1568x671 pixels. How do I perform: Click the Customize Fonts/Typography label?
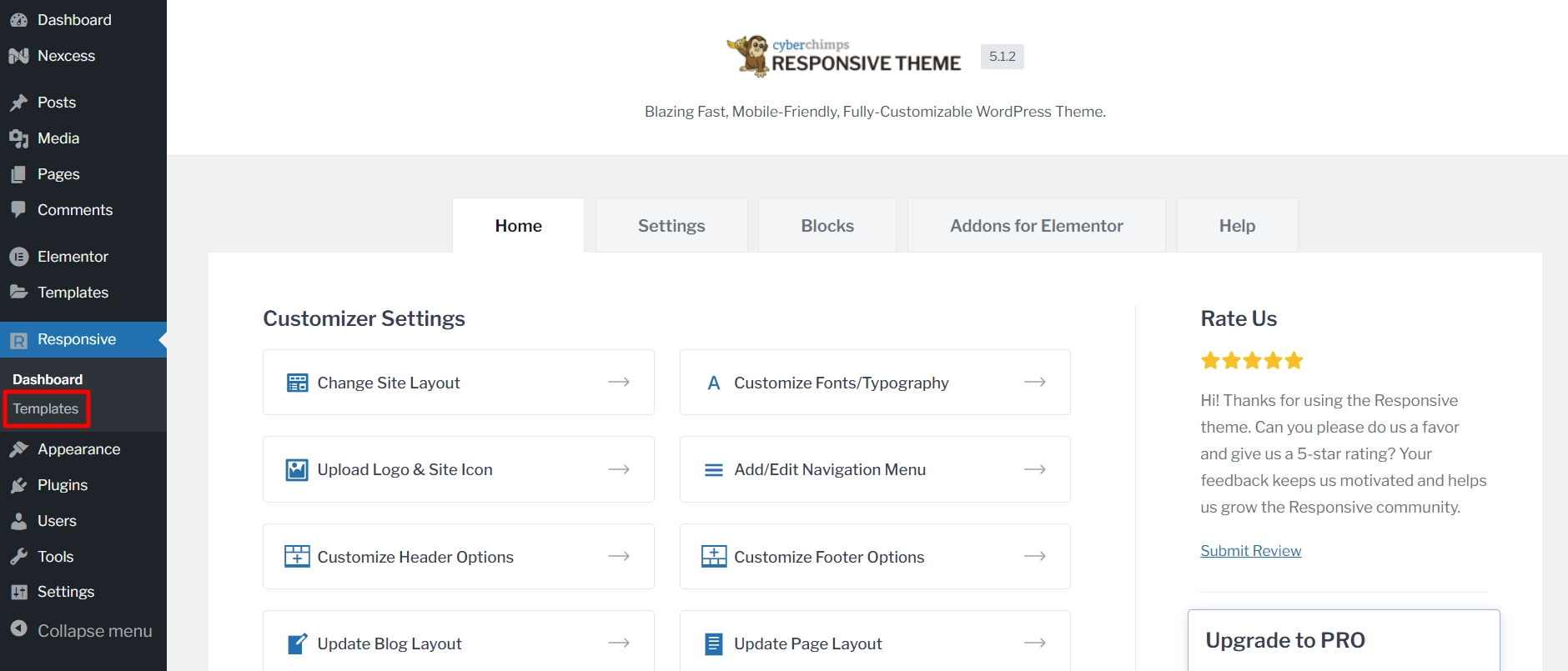[x=842, y=383]
